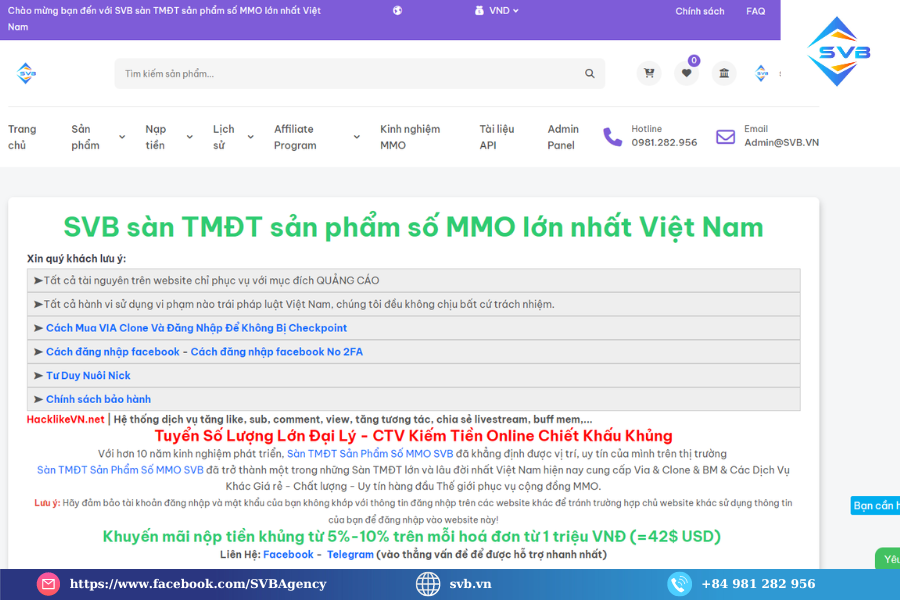
Task: Click the large SVB logo at top right
Action: pyautogui.click(x=838, y=52)
